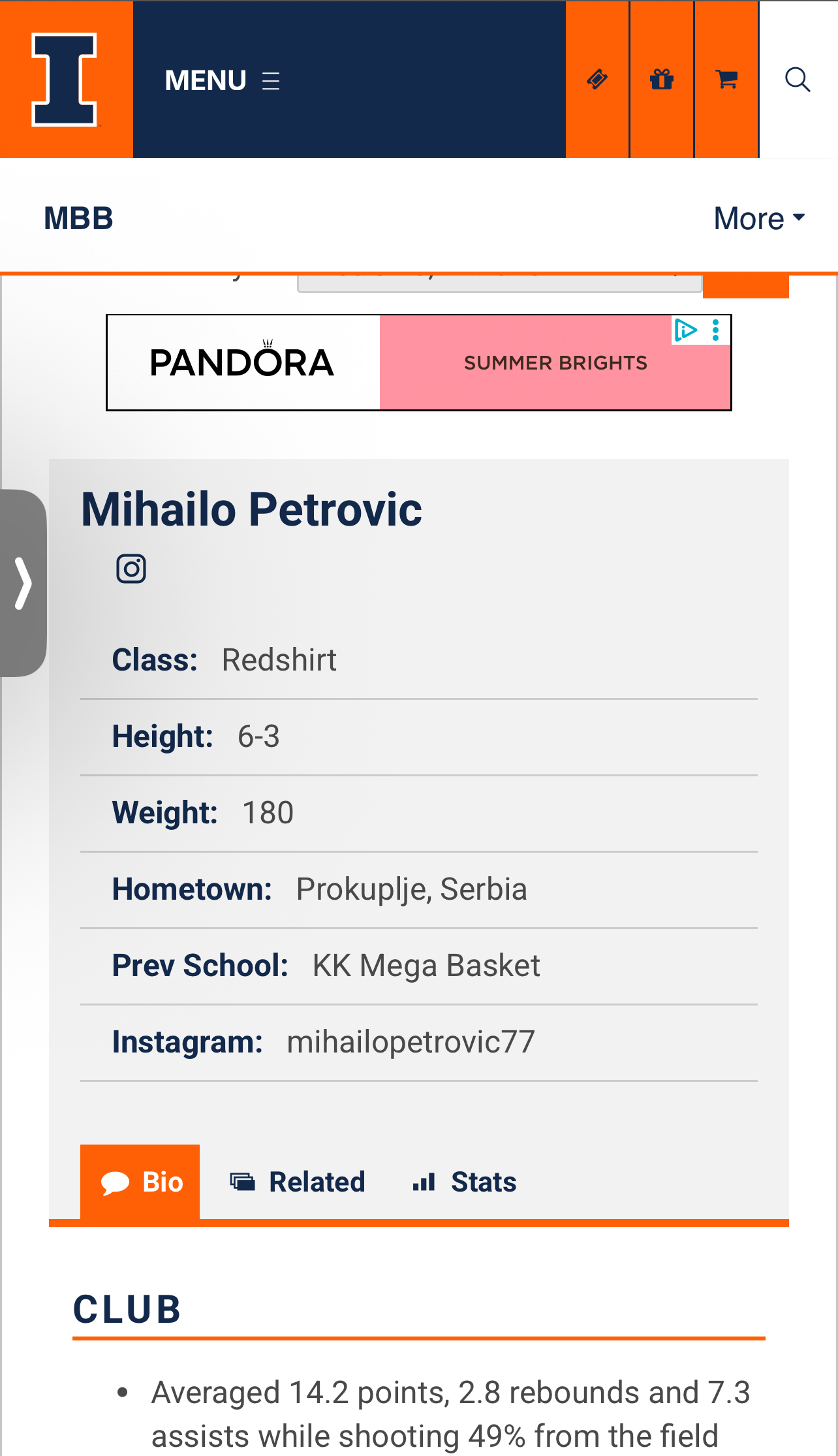Click the orange button beside the dropdown
This screenshot has width=838, height=1456.
click(745, 286)
